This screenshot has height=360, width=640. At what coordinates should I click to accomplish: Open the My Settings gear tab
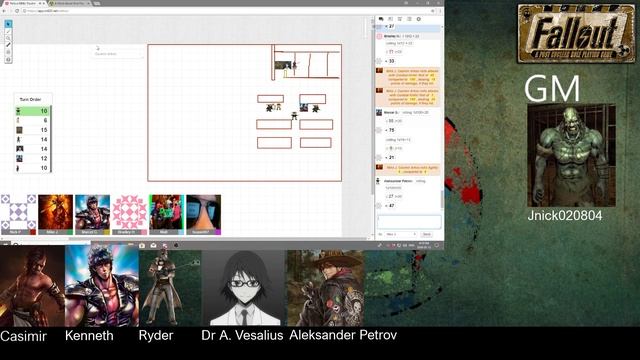coord(419,19)
